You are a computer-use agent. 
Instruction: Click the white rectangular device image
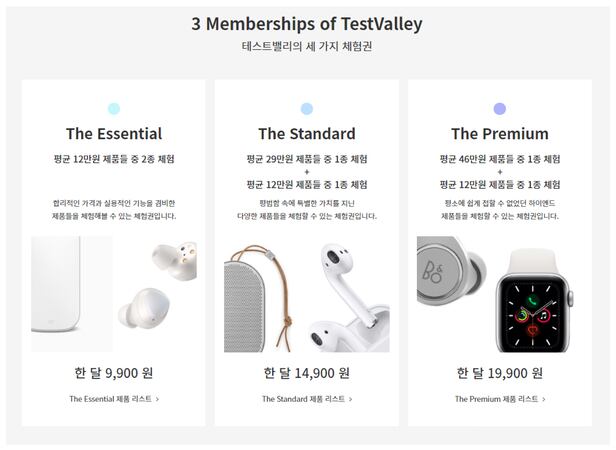[x=71, y=293]
